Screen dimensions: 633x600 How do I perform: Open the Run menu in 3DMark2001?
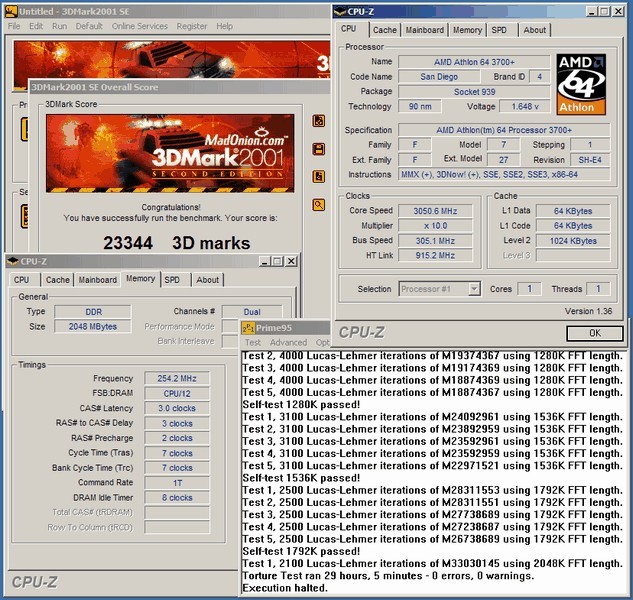point(59,26)
